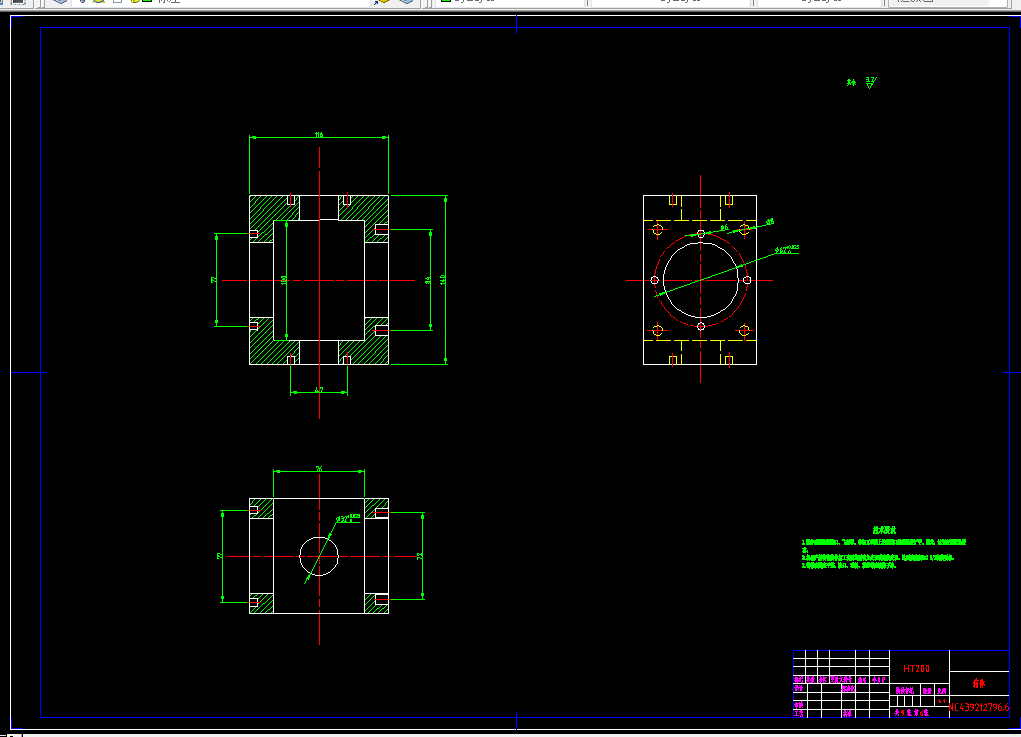Select the 116 width dimension text
The image size is (1021, 737).
pyautogui.click(x=319, y=135)
